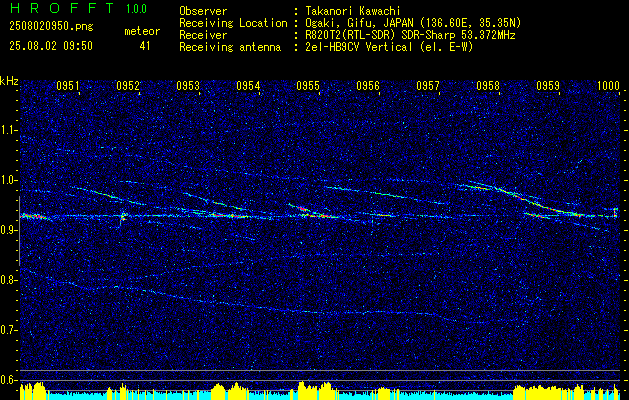Click the 'meteor' label
The height and width of the screenshot is (400, 629).
tap(142, 31)
